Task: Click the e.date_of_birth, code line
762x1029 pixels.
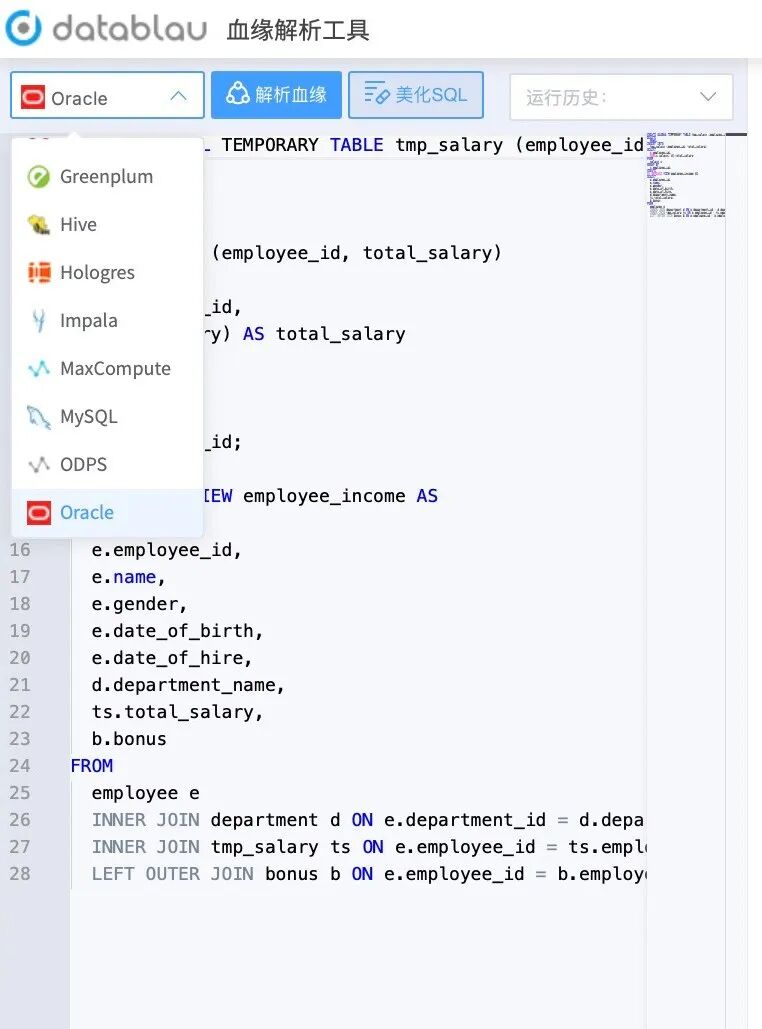Action: (x=177, y=631)
